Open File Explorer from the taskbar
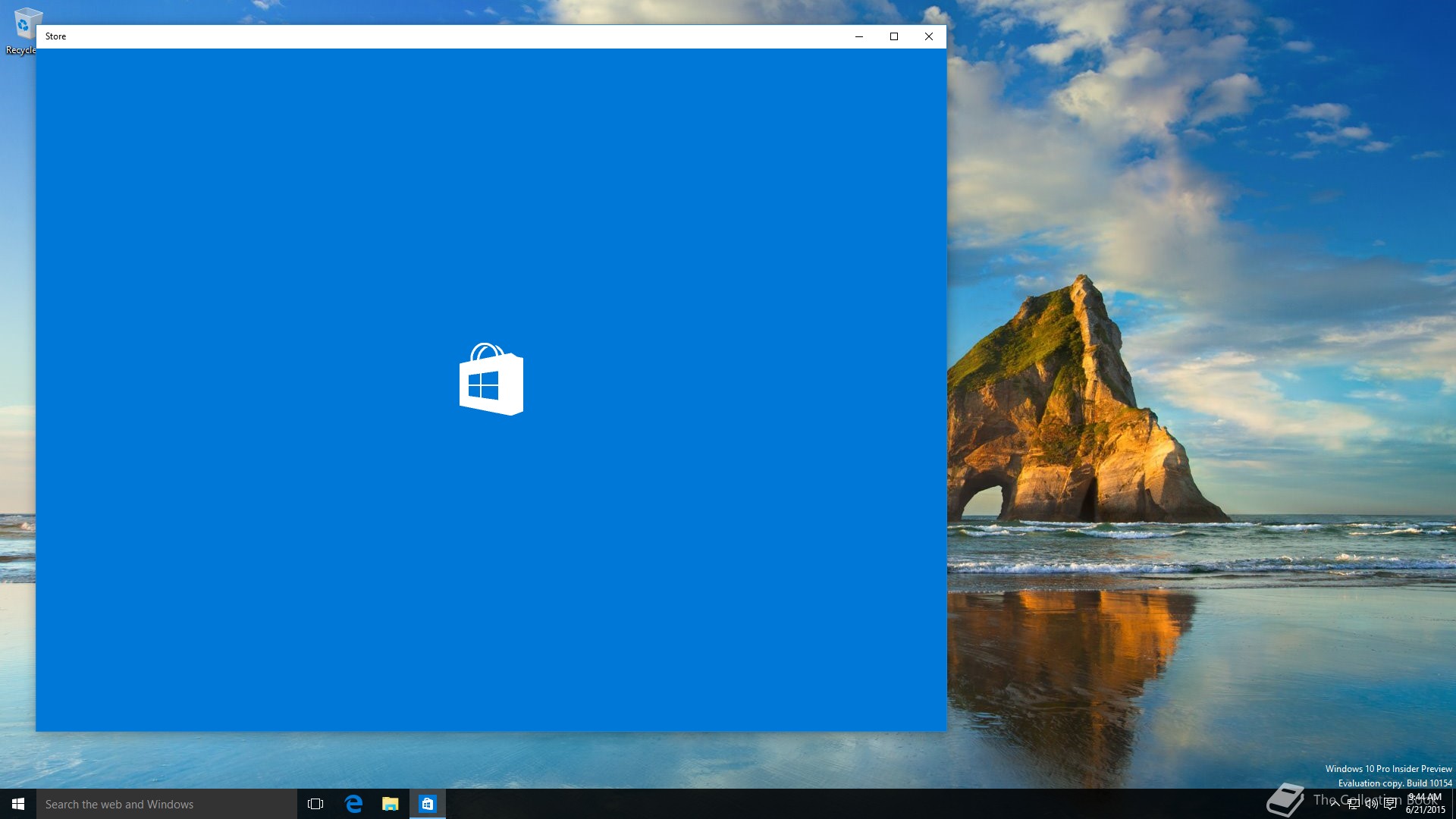Image resolution: width=1456 pixels, height=819 pixels. point(391,804)
